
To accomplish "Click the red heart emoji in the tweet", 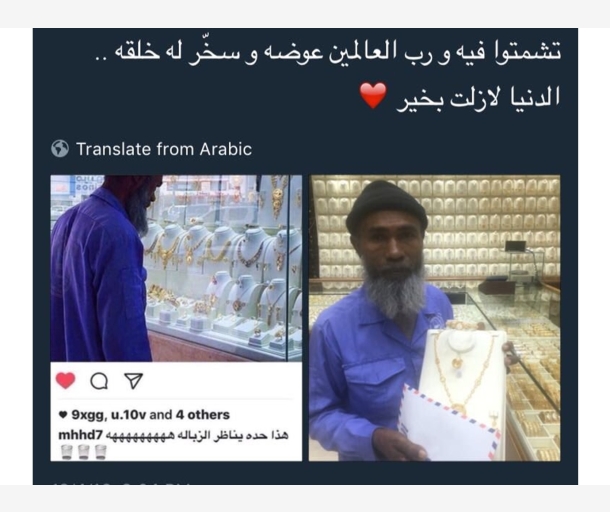I will 373,95.
